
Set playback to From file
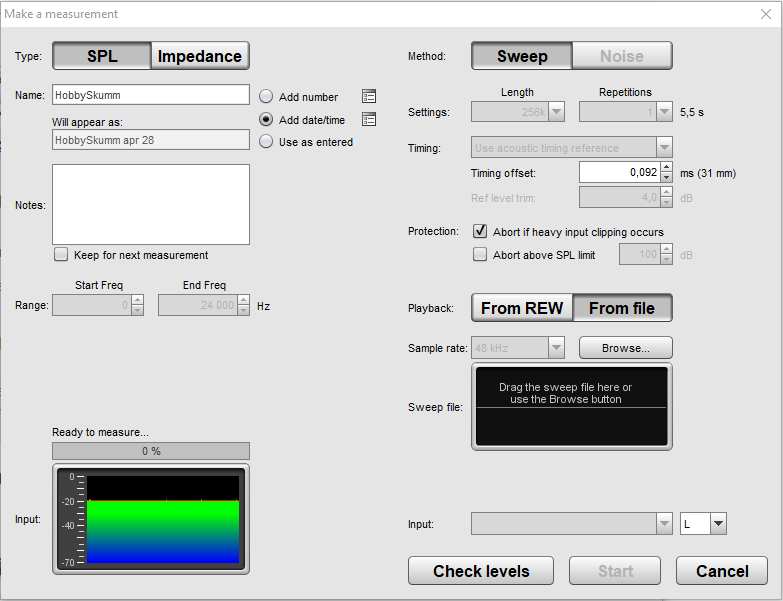click(x=622, y=308)
